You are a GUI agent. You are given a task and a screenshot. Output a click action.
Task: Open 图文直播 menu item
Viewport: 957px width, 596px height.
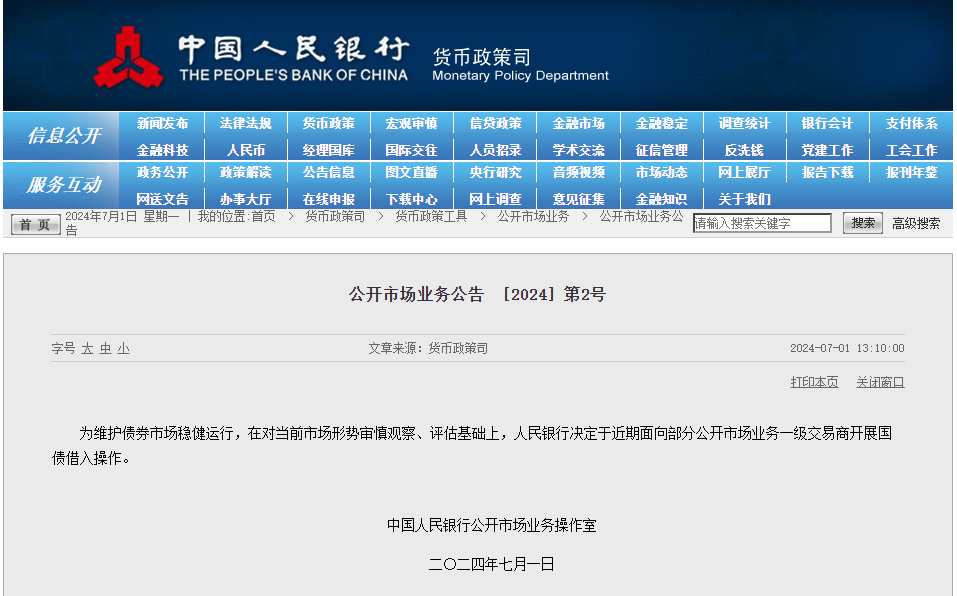411,173
